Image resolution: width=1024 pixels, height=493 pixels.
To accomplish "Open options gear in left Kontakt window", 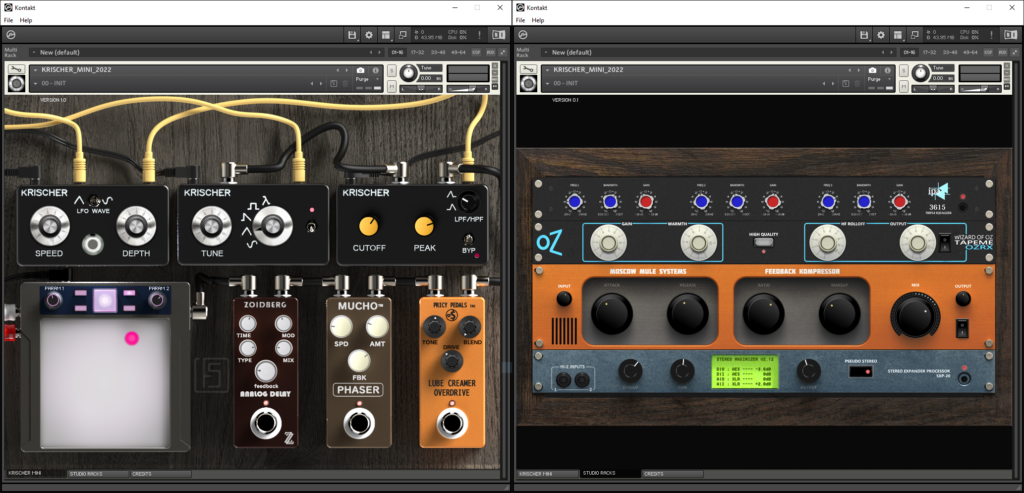I will coord(369,35).
